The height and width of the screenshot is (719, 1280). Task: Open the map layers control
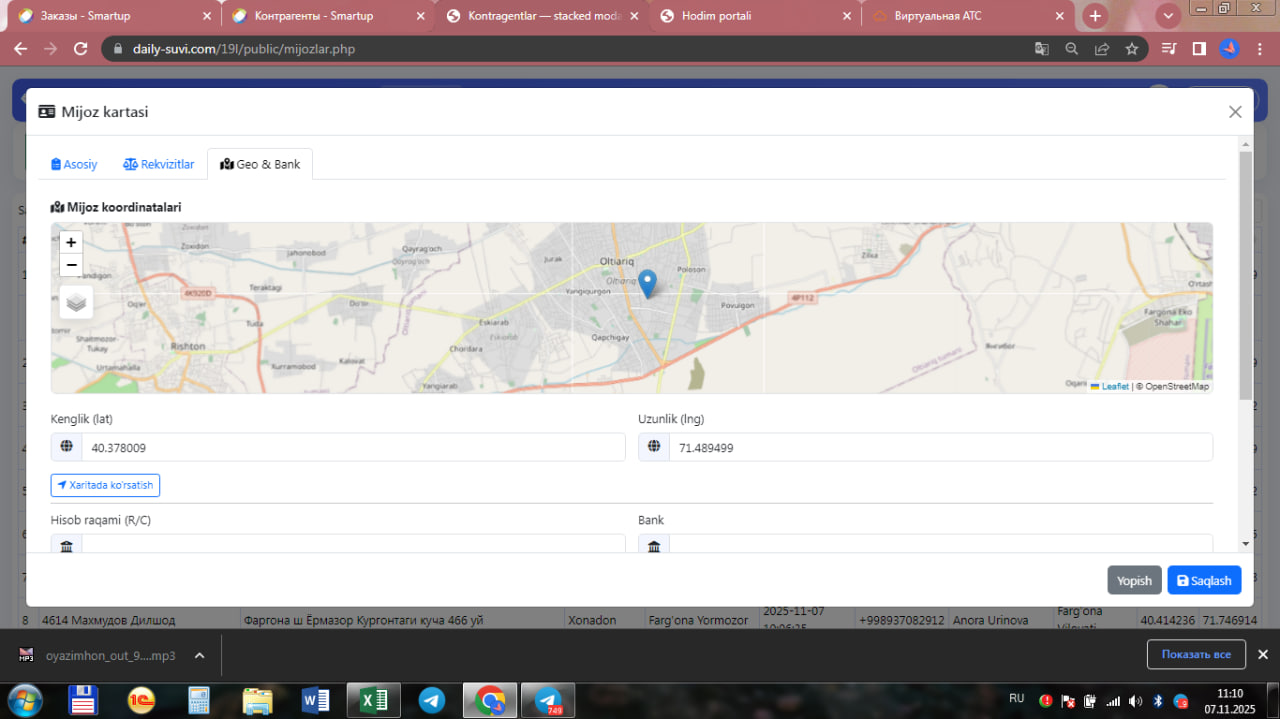click(76, 301)
